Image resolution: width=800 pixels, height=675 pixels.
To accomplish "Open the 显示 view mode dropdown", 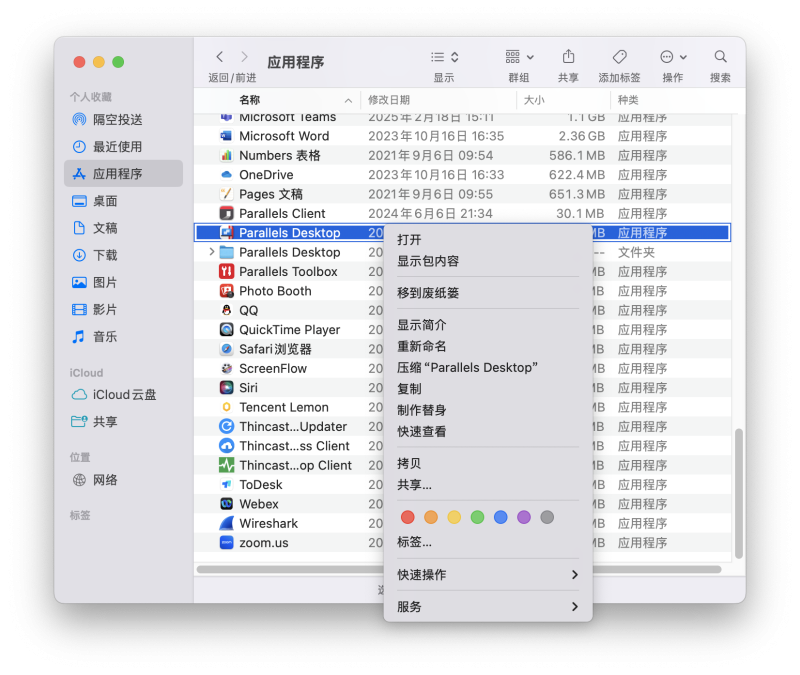I will click(x=444, y=57).
